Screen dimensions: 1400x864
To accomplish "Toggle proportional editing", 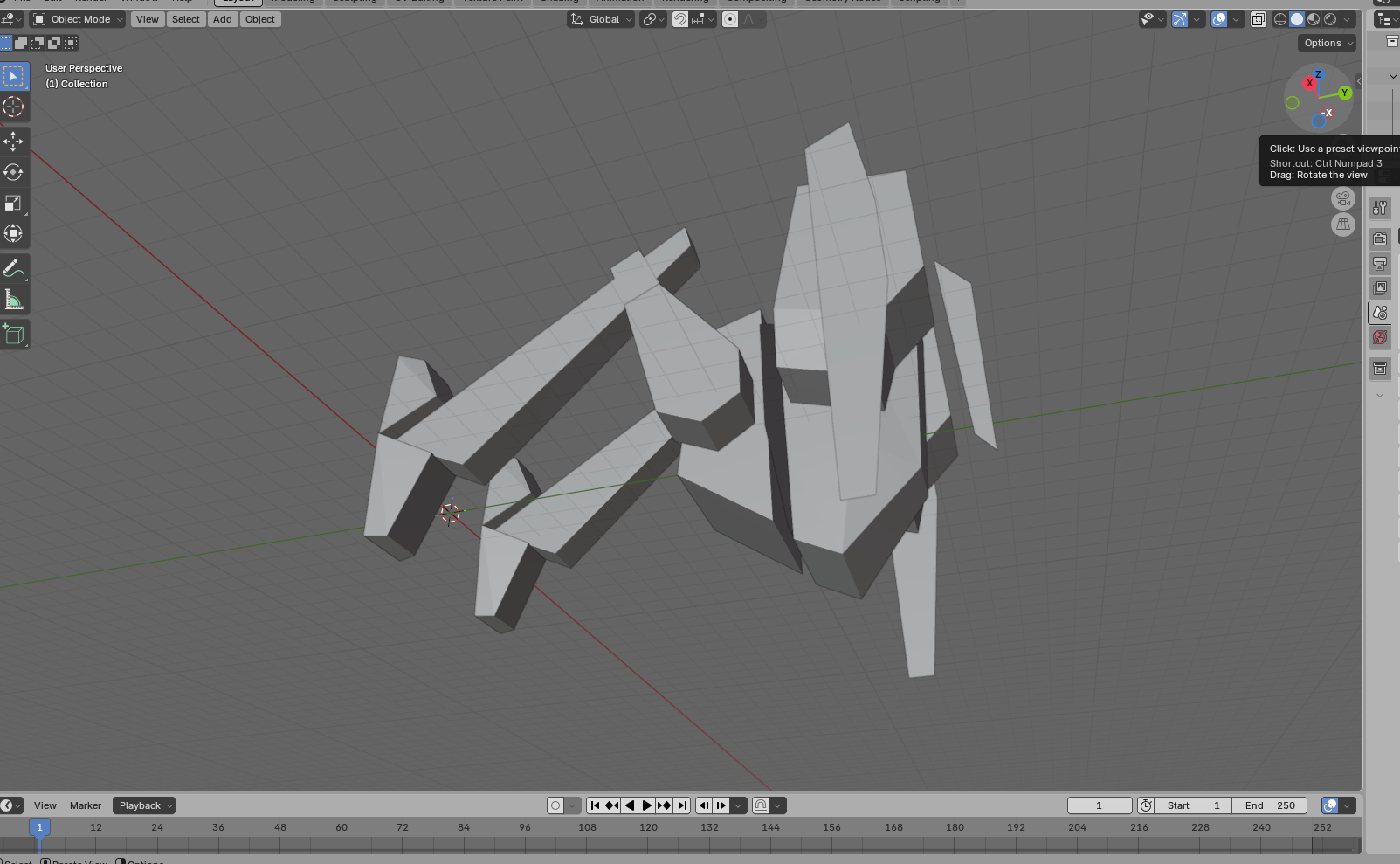I will click(730, 19).
